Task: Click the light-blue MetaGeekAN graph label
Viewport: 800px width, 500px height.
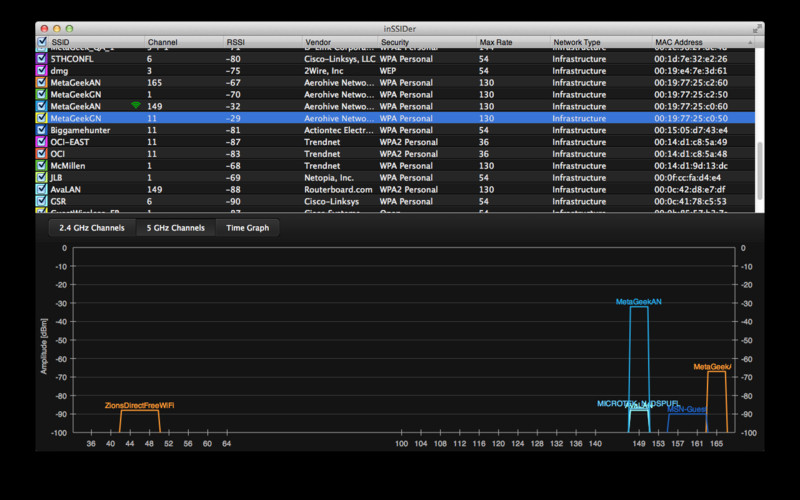Action: tap(638, 302)
